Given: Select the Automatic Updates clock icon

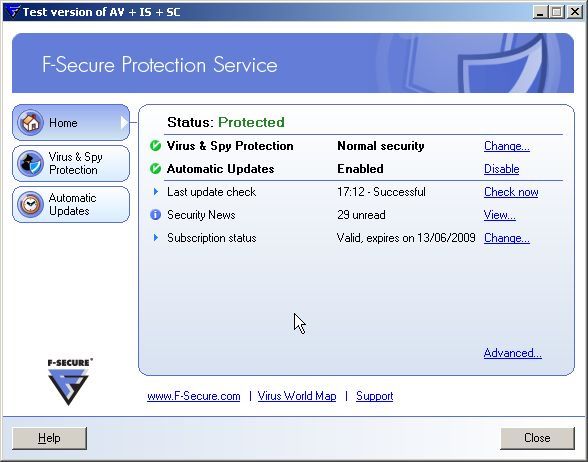Looking at the screenshot, I should pos(31,204).
